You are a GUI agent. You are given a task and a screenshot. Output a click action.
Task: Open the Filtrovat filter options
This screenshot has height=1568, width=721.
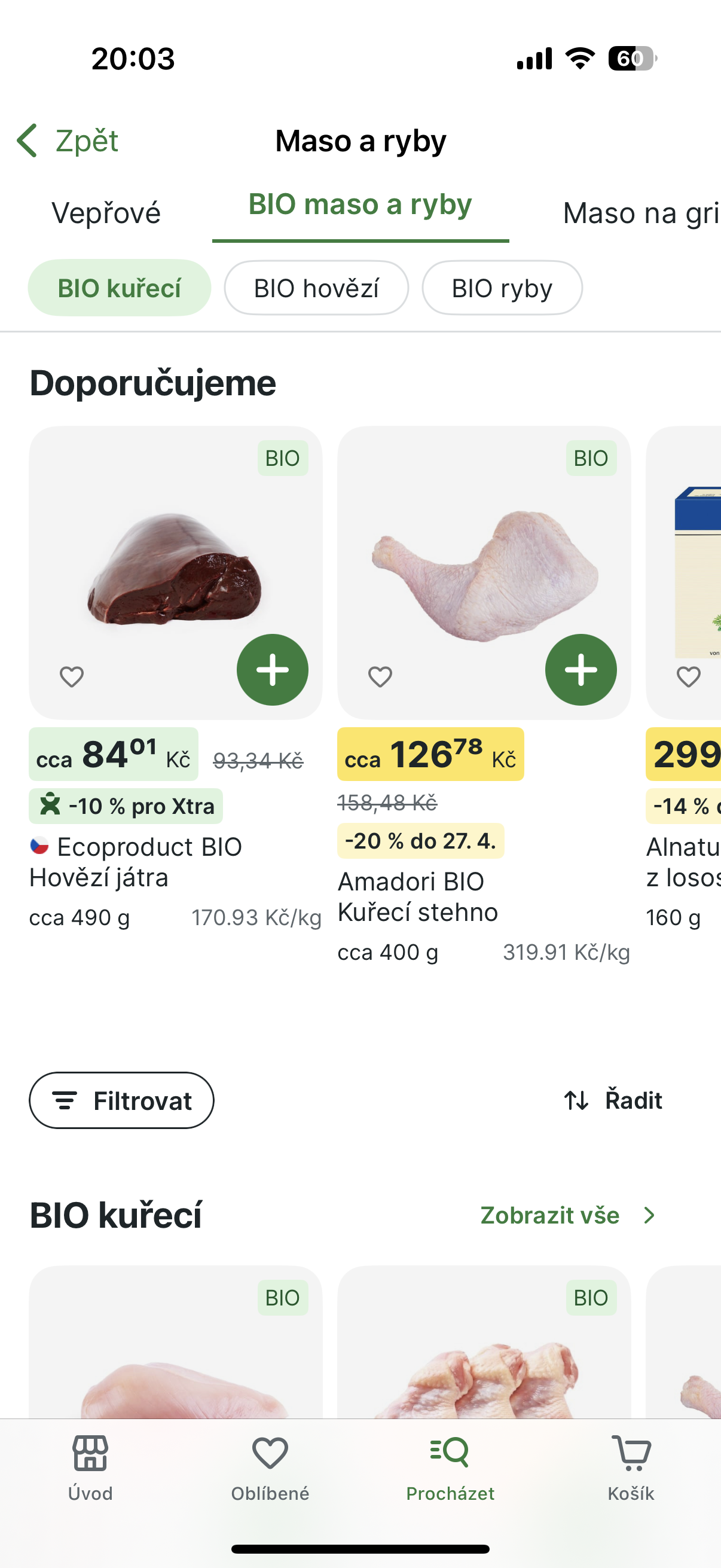(122, 1100)
